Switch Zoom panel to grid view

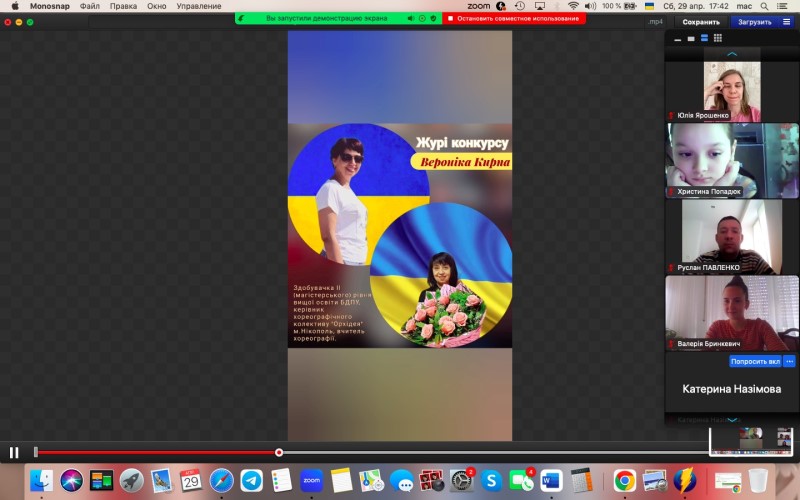(x=718, y=38)
